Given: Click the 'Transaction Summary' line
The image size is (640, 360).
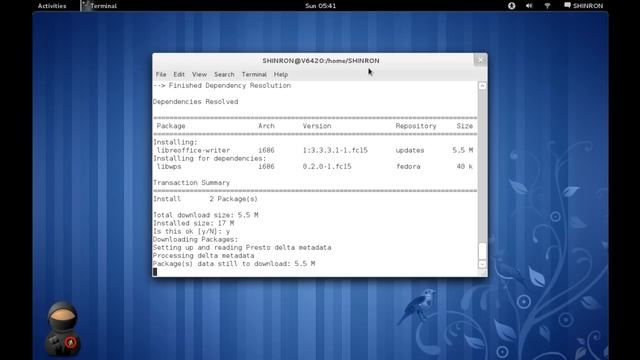Looking at the screenshot, I should 191,182.
